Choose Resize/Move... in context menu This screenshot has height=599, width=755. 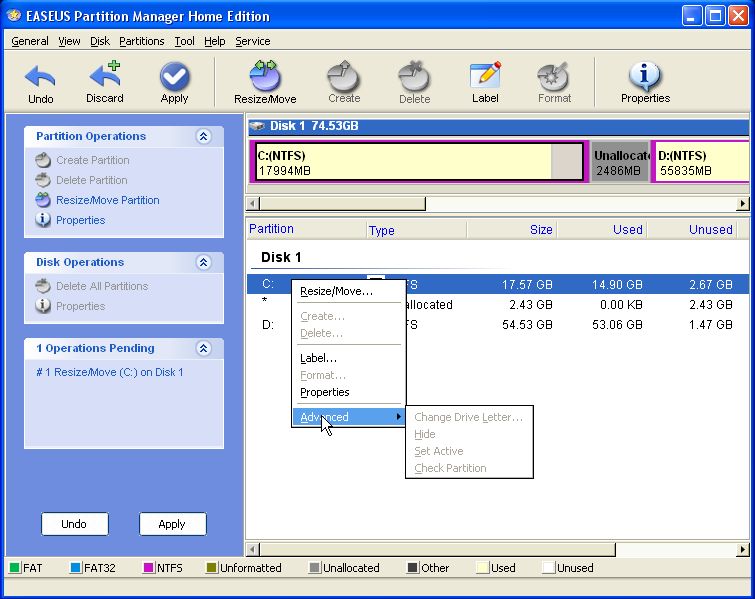pyautogui.click(x=349, y=291)
